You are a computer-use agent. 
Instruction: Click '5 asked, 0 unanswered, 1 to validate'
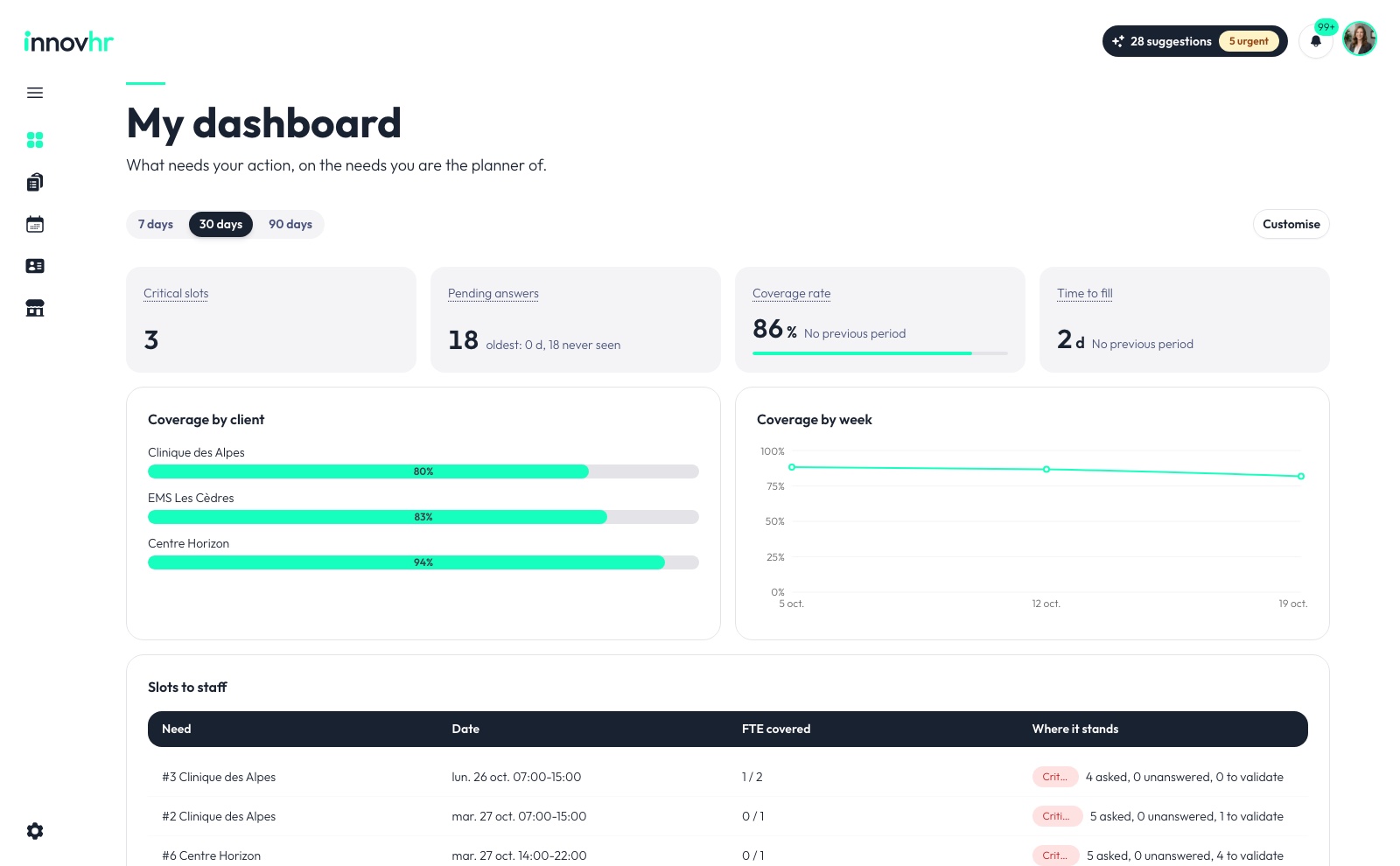[x=1186, y=816]
